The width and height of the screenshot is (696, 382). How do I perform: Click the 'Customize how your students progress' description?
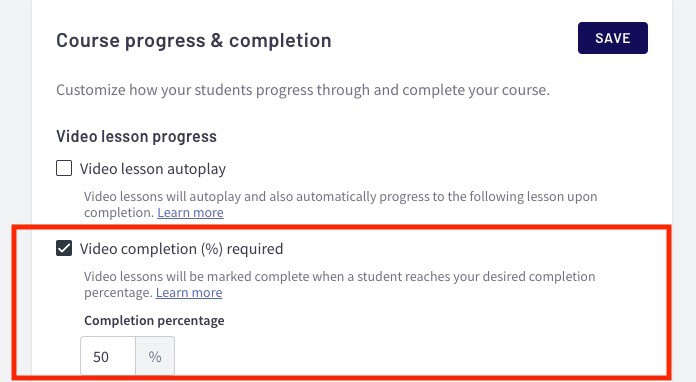coord(303,90)
